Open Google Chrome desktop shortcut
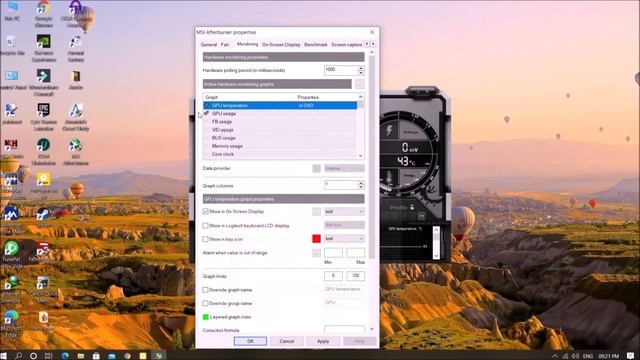 coord(44,13)
